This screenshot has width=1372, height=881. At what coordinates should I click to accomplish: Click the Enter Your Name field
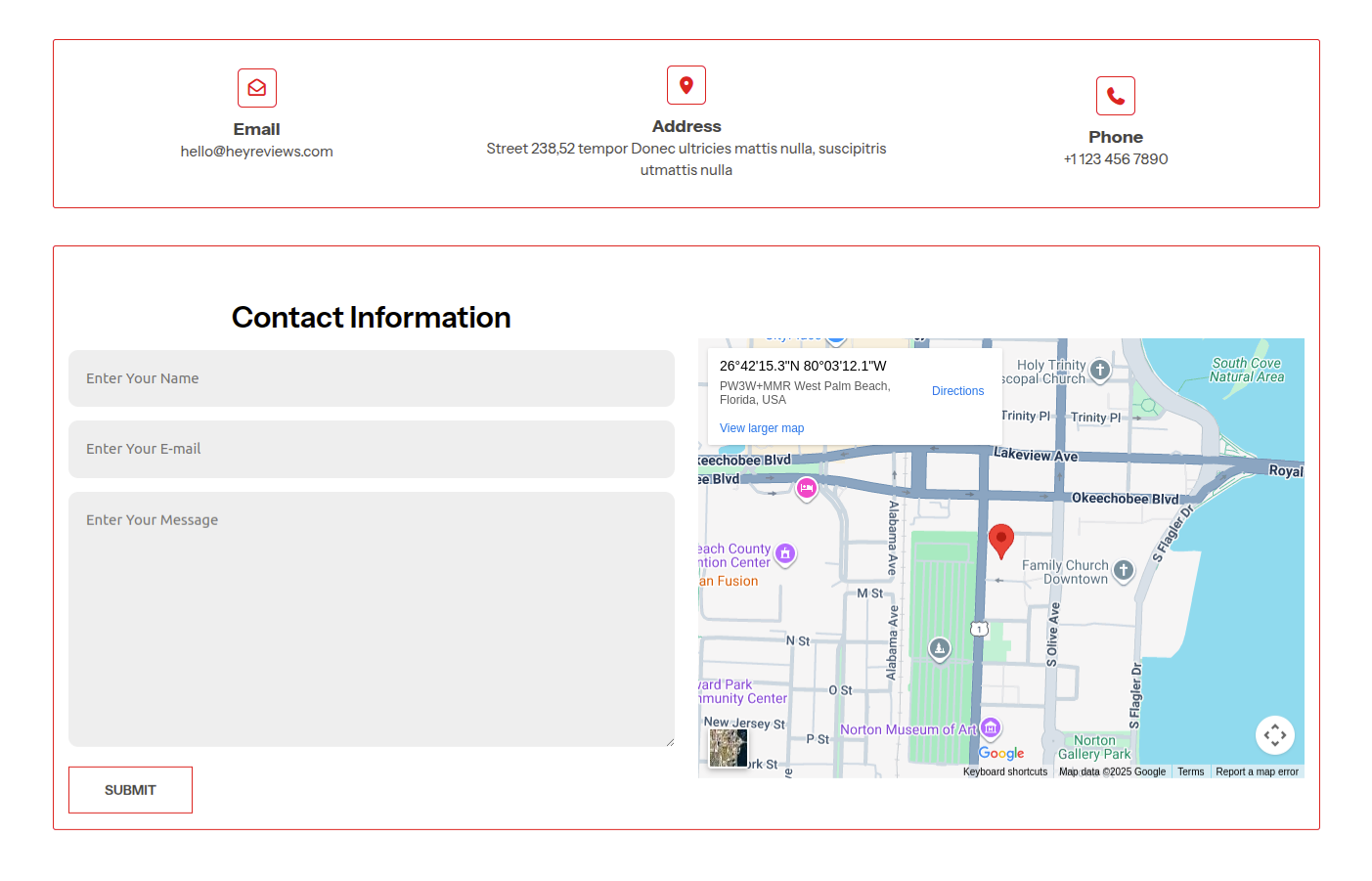click(372, 378)
